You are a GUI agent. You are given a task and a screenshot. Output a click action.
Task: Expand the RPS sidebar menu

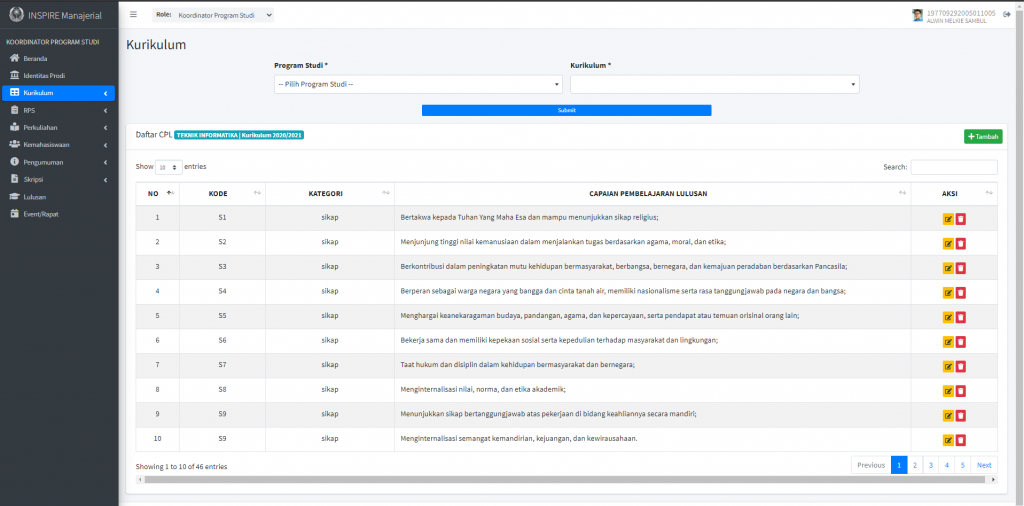point(58,110)
